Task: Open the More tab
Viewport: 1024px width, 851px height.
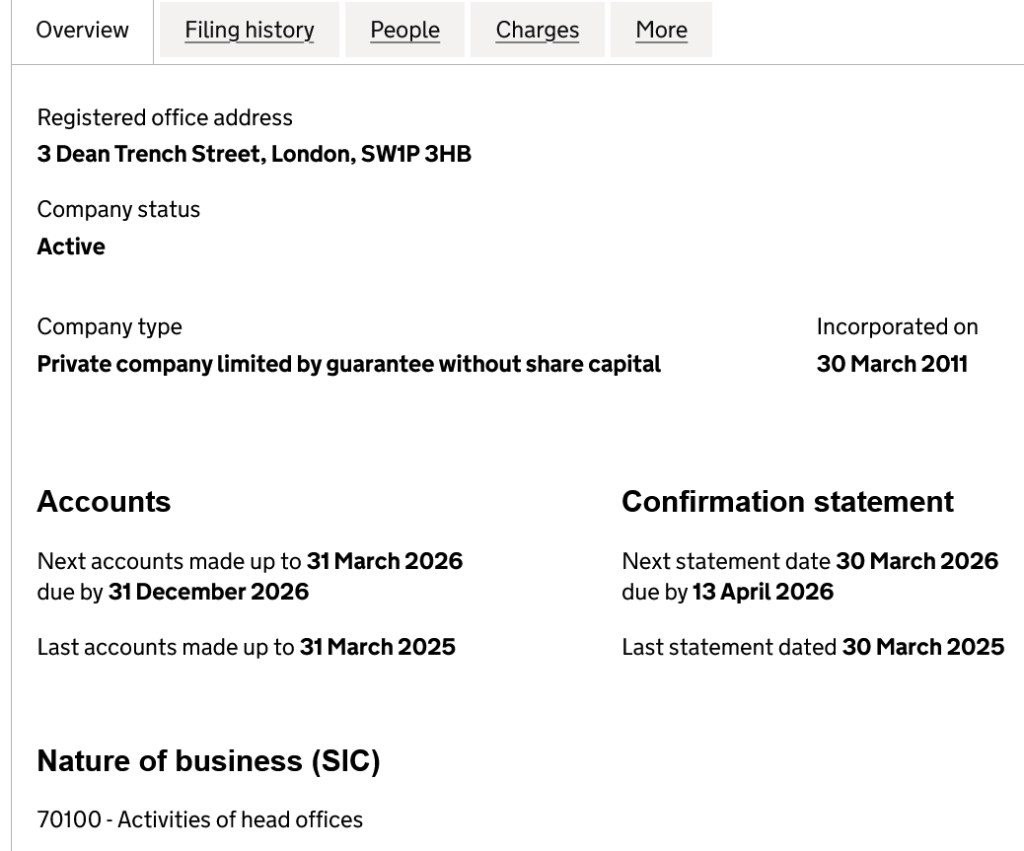Action: [661, 30]
